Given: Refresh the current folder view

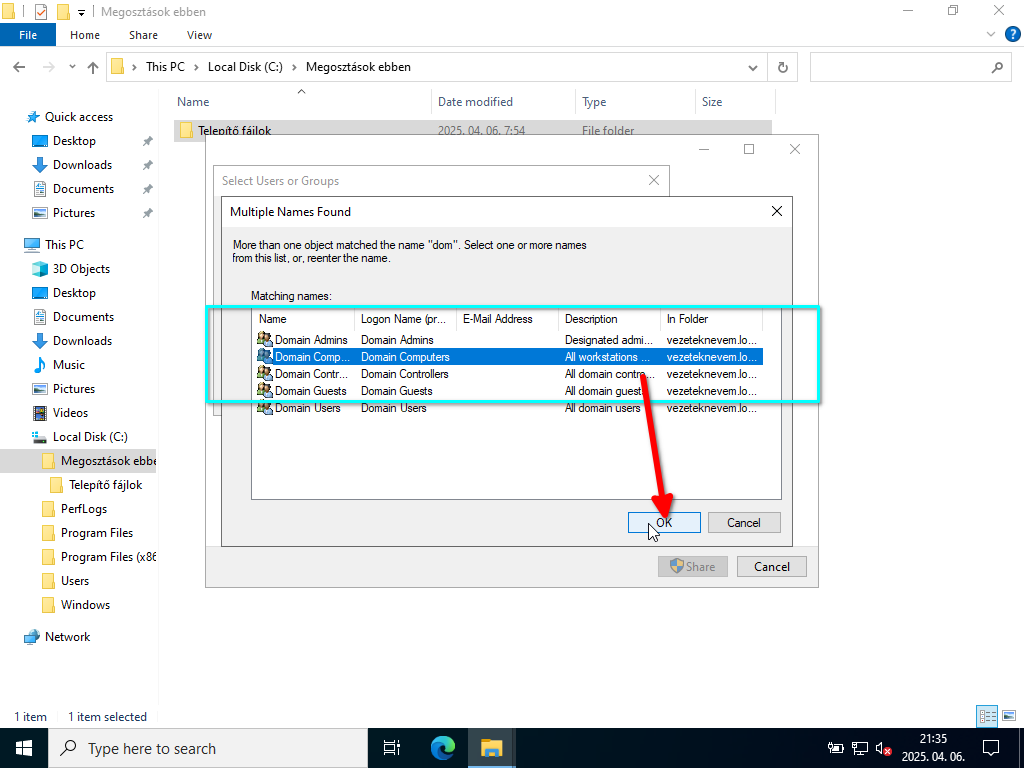Looking at the screenshot, I should [x=782, y=67].
